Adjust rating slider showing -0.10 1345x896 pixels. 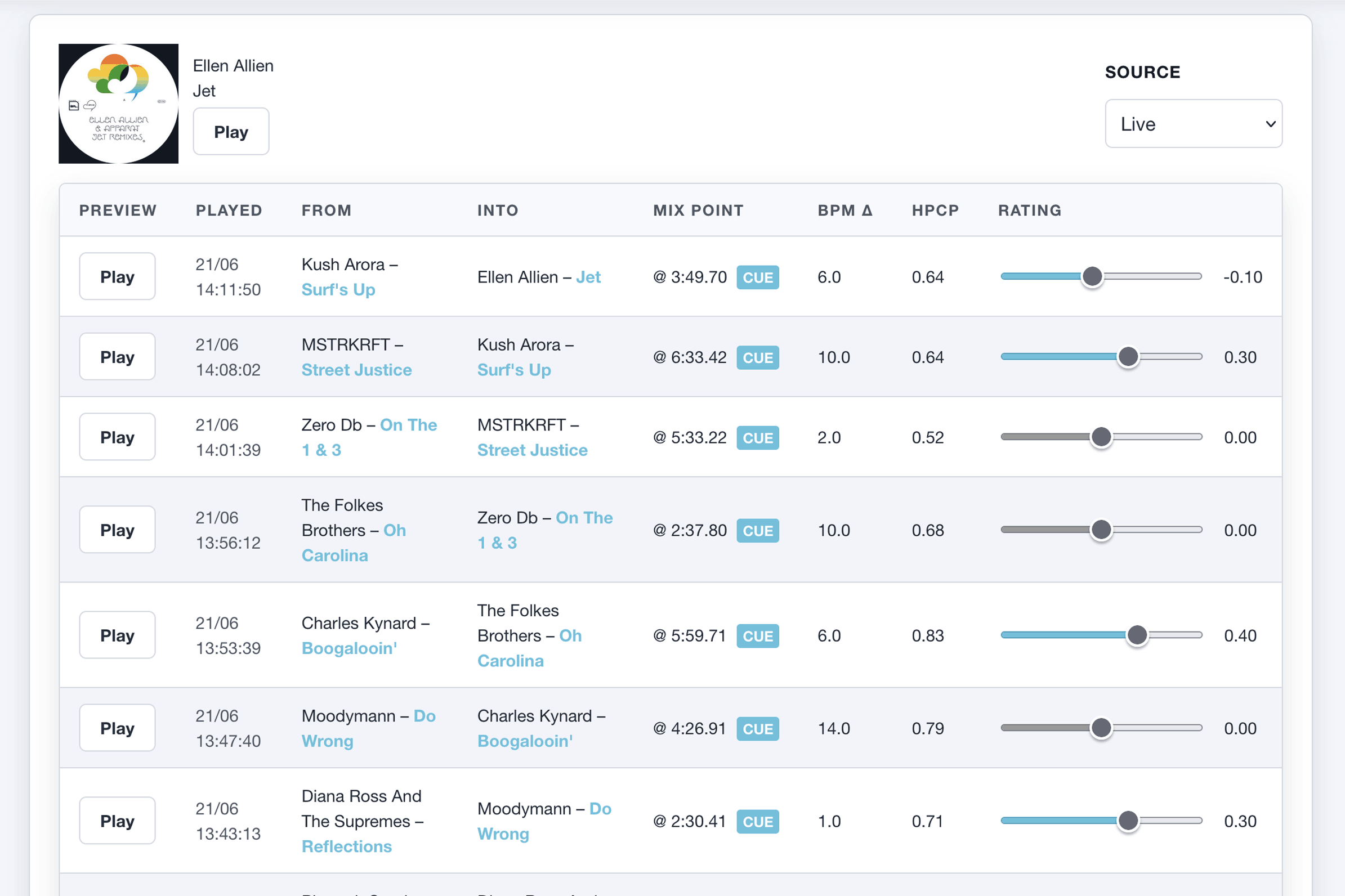click(1101, 276)
